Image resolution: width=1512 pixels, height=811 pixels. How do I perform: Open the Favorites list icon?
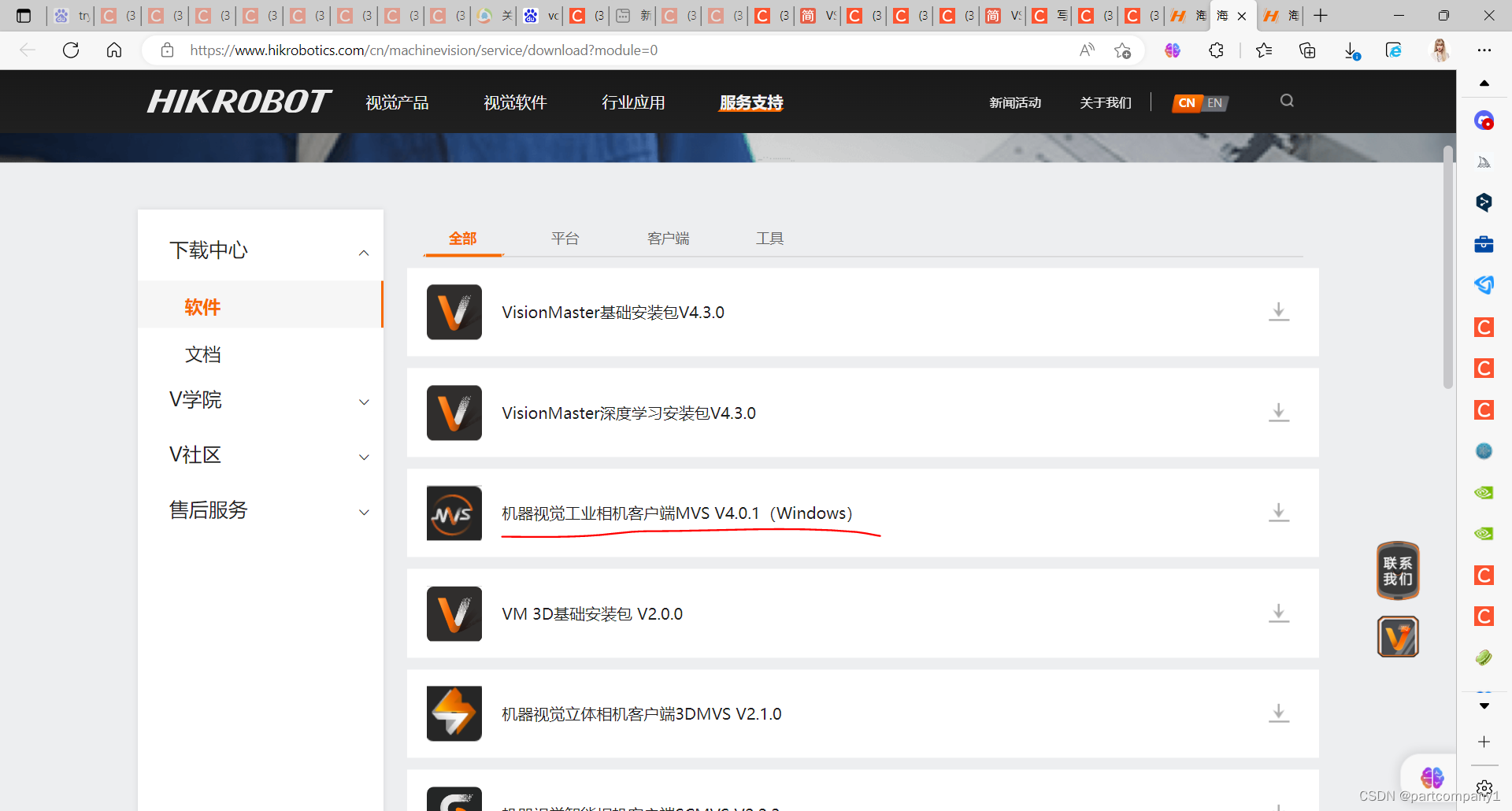pos(1264,50)
